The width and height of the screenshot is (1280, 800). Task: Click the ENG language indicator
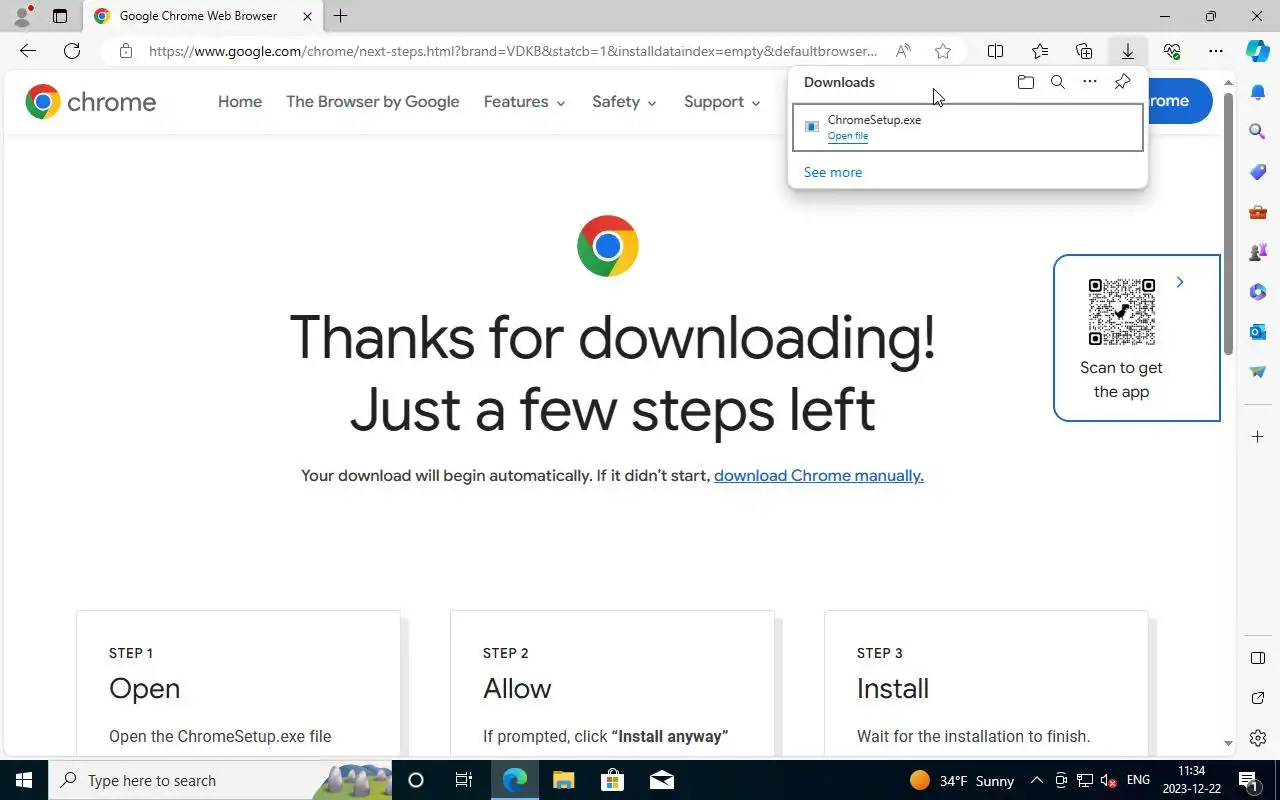click(1138, 780)
